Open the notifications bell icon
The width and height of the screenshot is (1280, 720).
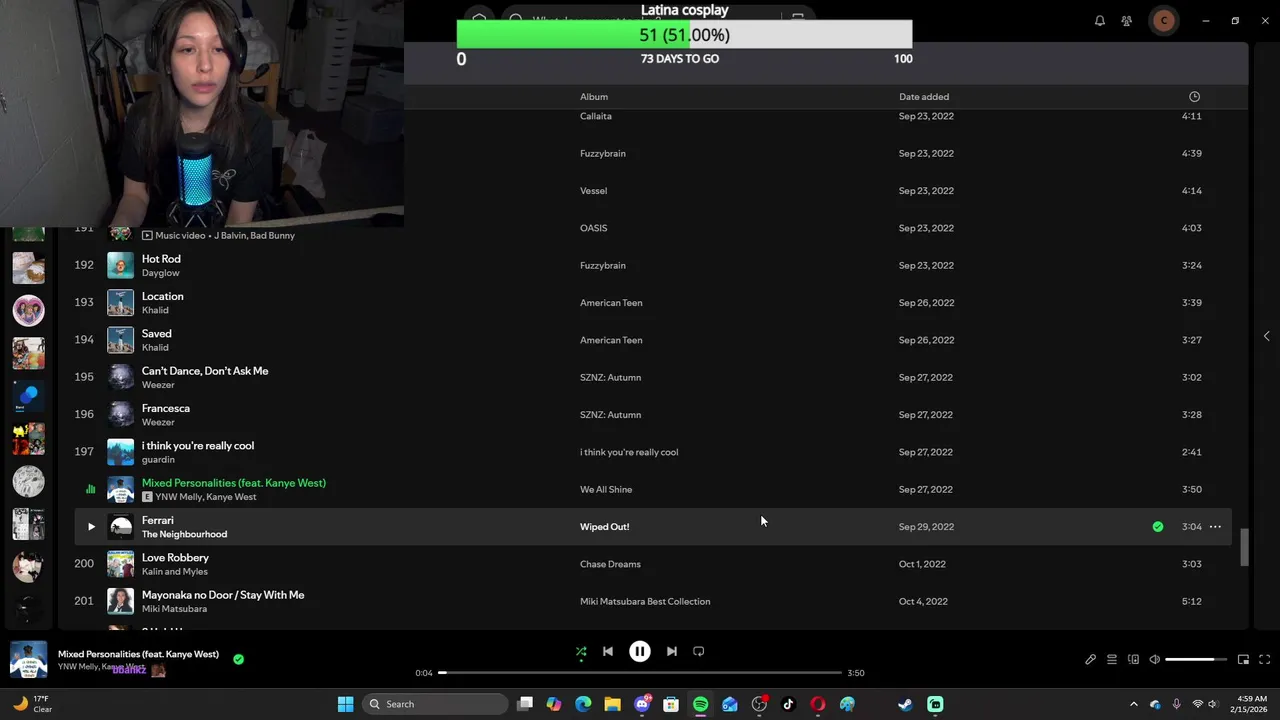pos(1100,20)
